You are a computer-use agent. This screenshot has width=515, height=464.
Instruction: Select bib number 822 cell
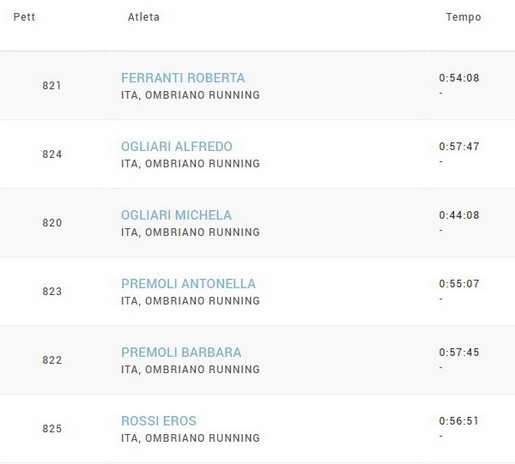point(52,360)
